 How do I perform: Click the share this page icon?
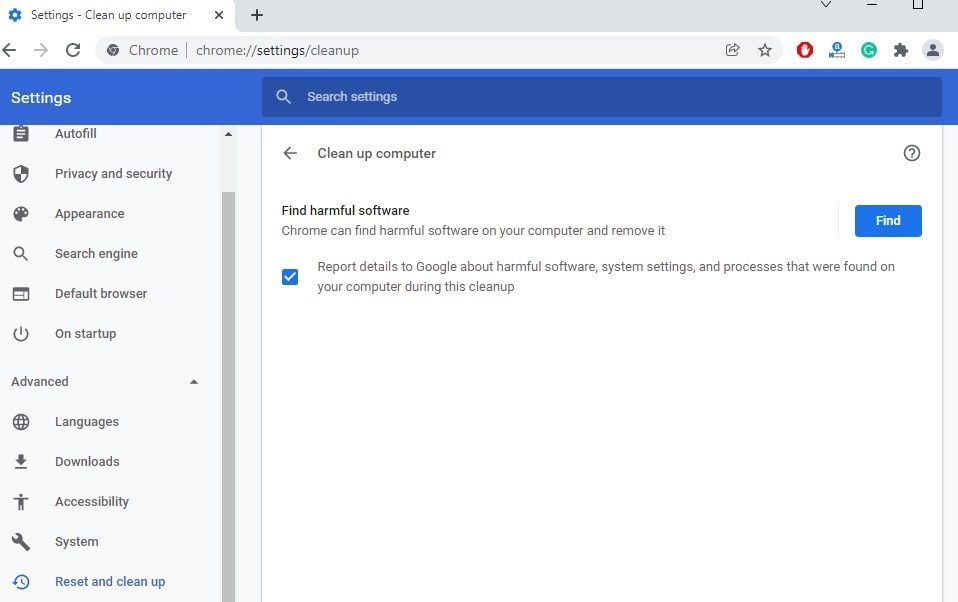(733, 50)
